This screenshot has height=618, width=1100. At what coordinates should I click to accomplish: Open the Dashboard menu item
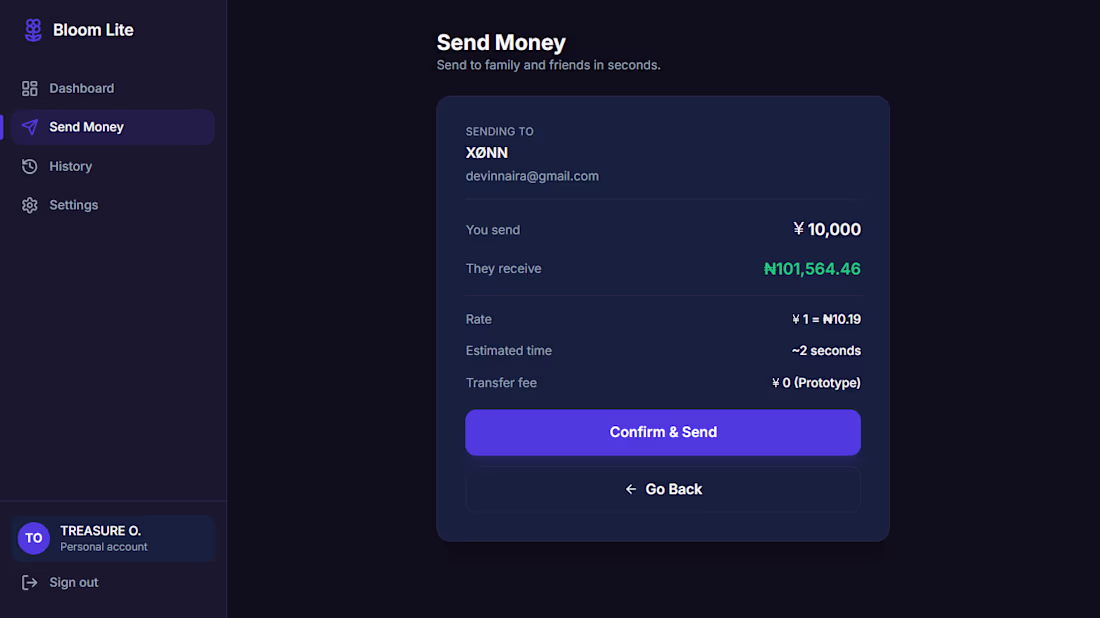tap(112, 88)
